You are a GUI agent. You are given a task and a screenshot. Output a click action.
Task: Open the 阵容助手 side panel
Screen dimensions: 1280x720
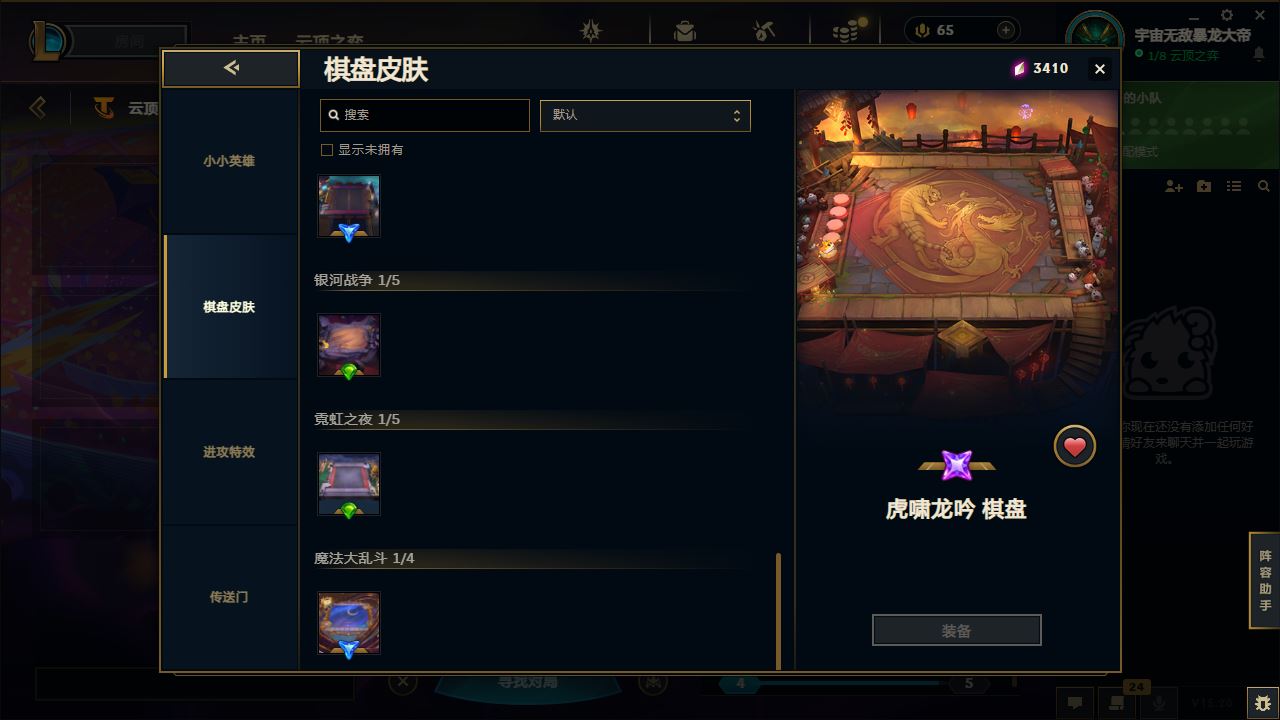pyautogui.click(x=1265, y=581)
